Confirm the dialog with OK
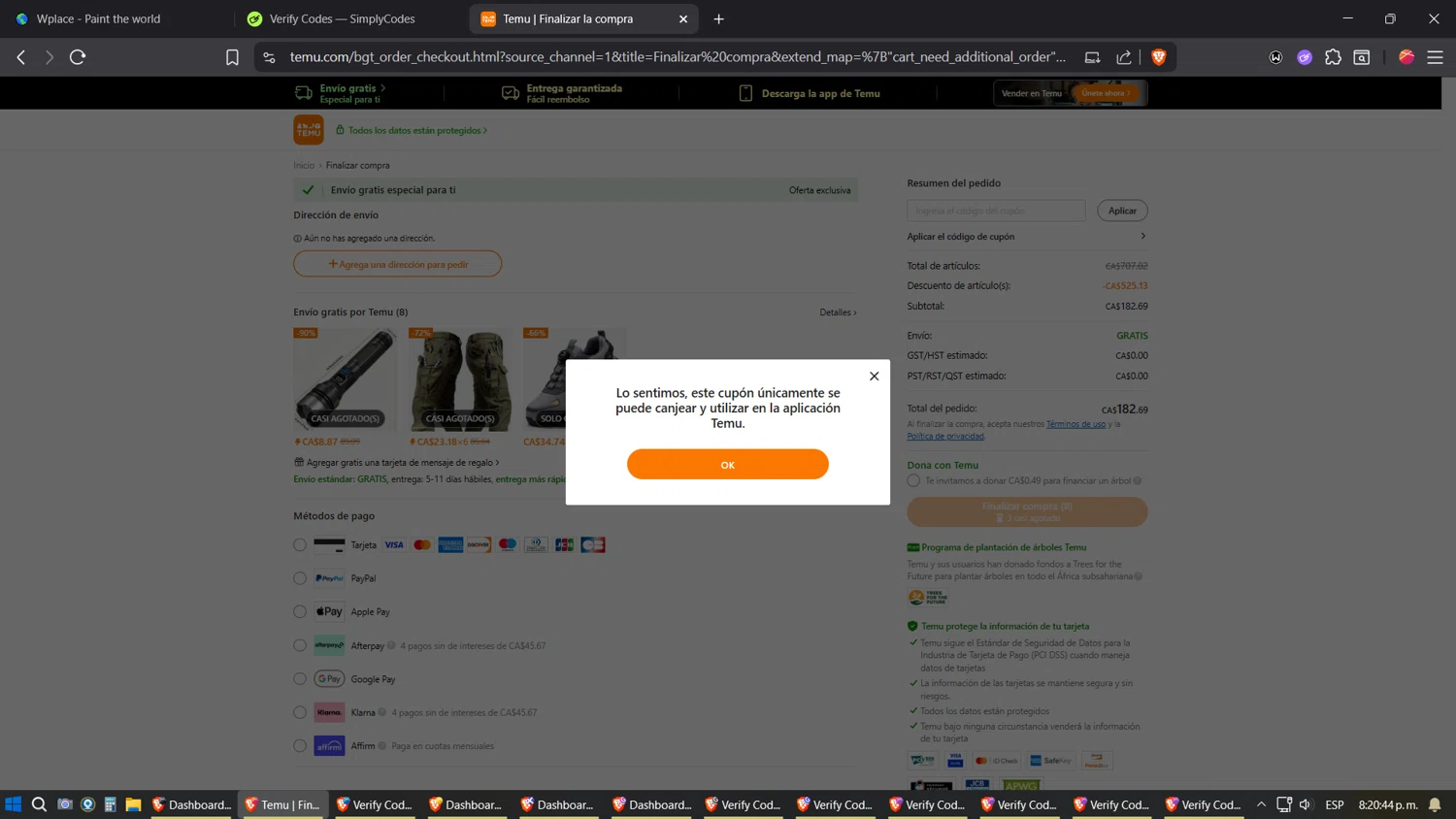This screenshot has width=1456, height=819. click(727, 464)
